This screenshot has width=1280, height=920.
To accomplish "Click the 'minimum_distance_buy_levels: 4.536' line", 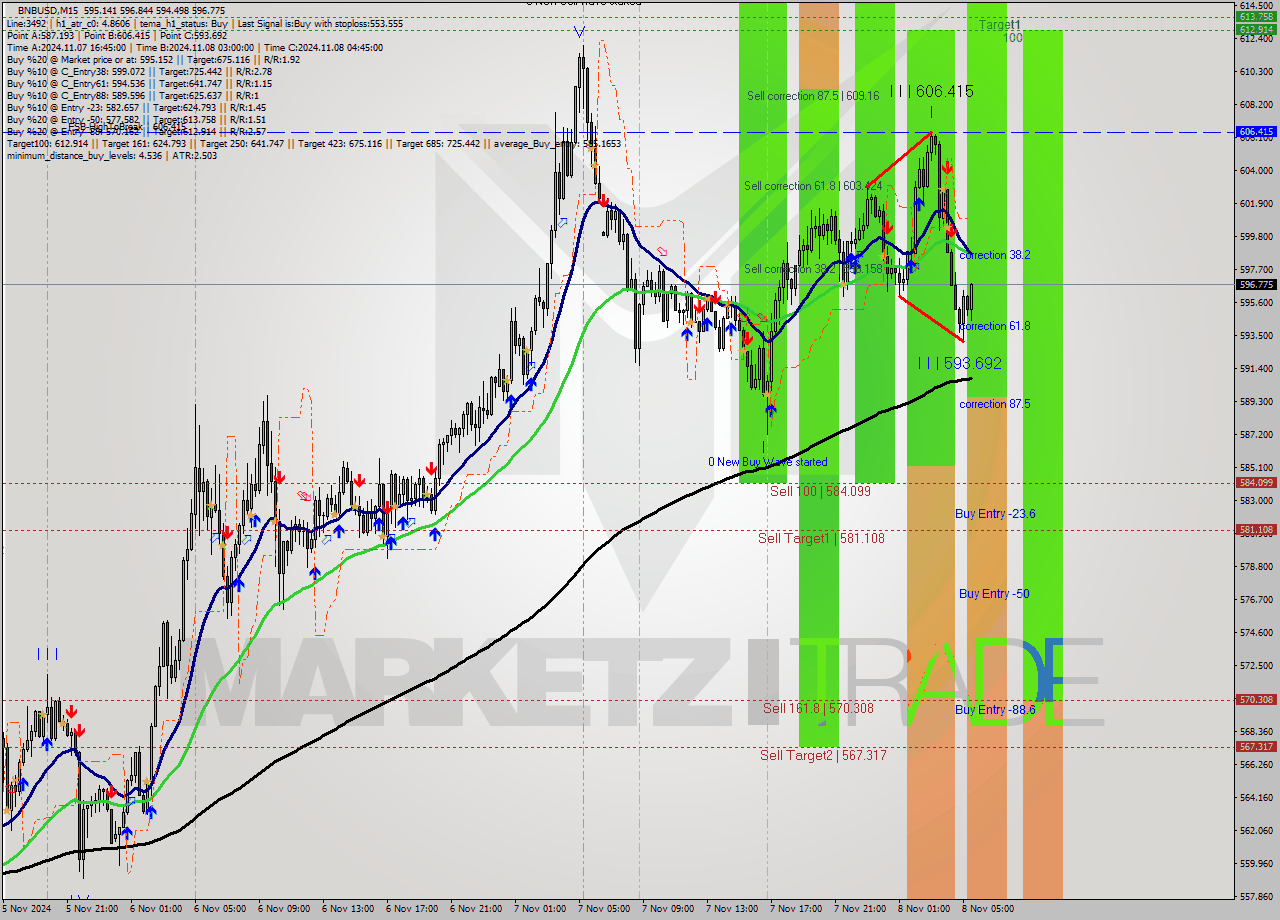I will tap(111, 155).
